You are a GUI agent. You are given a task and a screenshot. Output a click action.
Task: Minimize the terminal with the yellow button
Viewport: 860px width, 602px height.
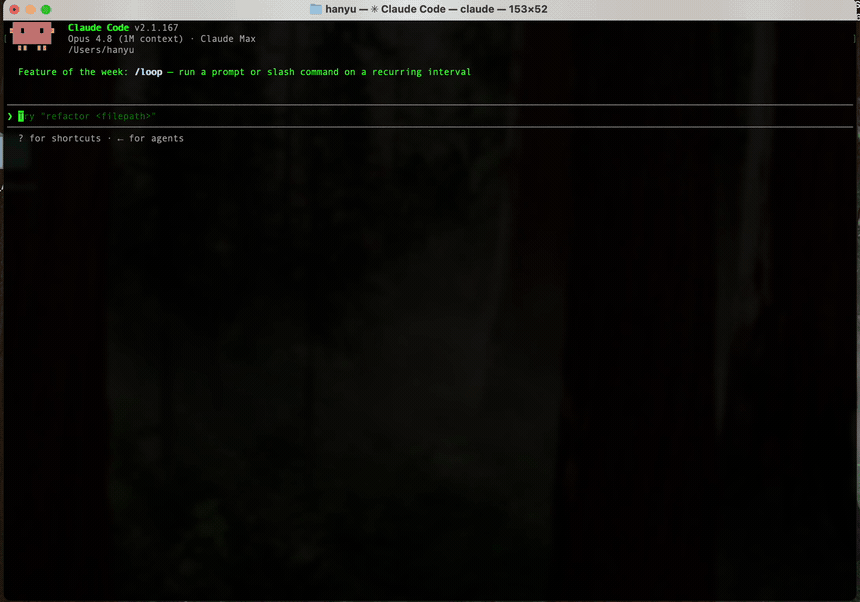click(x=30, y=9)
